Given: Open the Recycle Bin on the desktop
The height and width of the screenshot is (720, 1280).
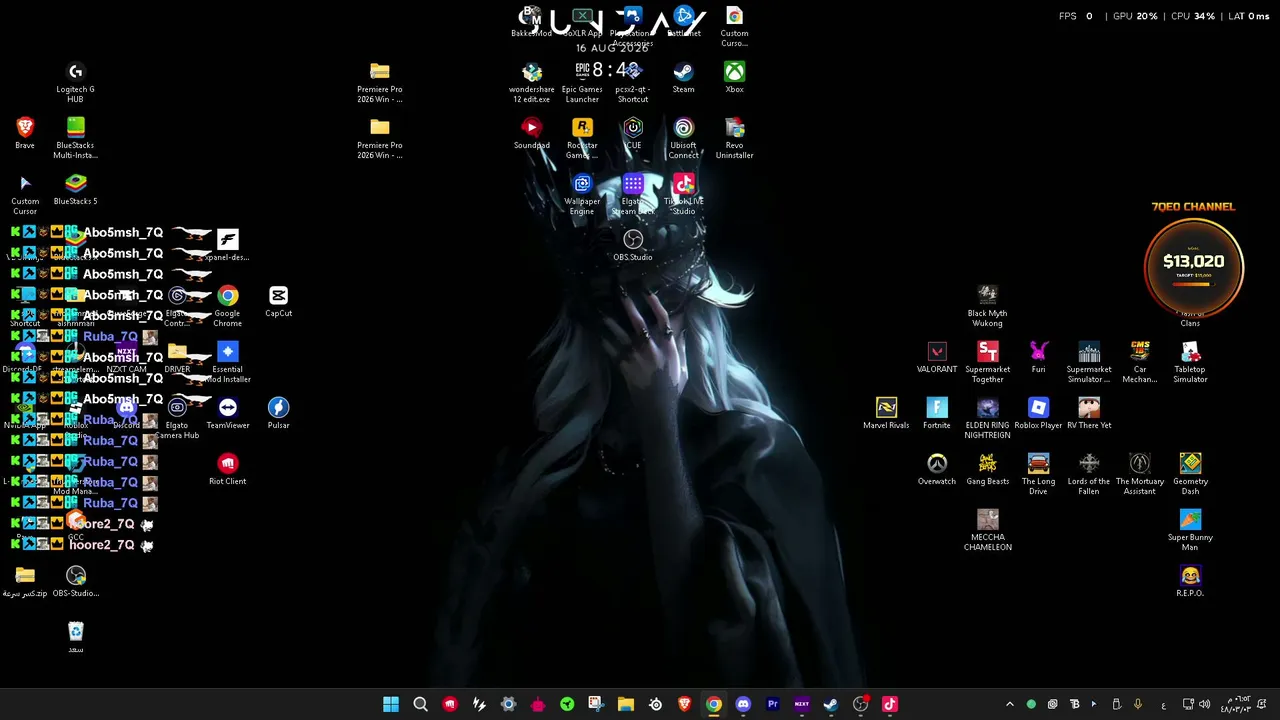Looking at the screenshot, I should click(x=76, y=637).
